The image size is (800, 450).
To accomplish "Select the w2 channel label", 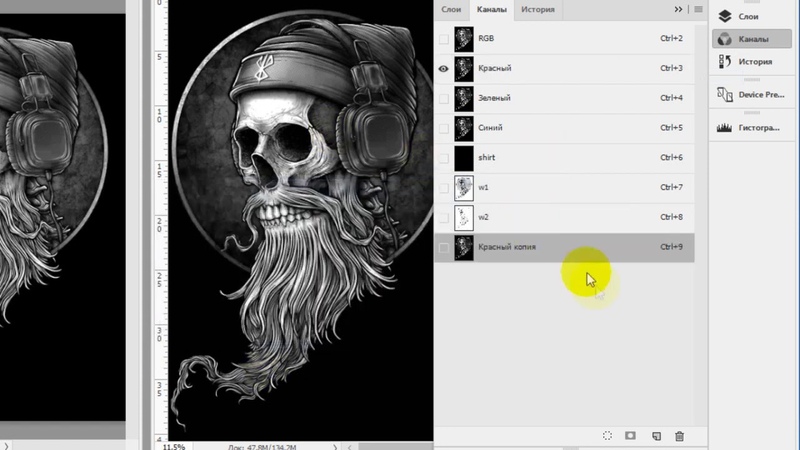I will pos(483,217).
